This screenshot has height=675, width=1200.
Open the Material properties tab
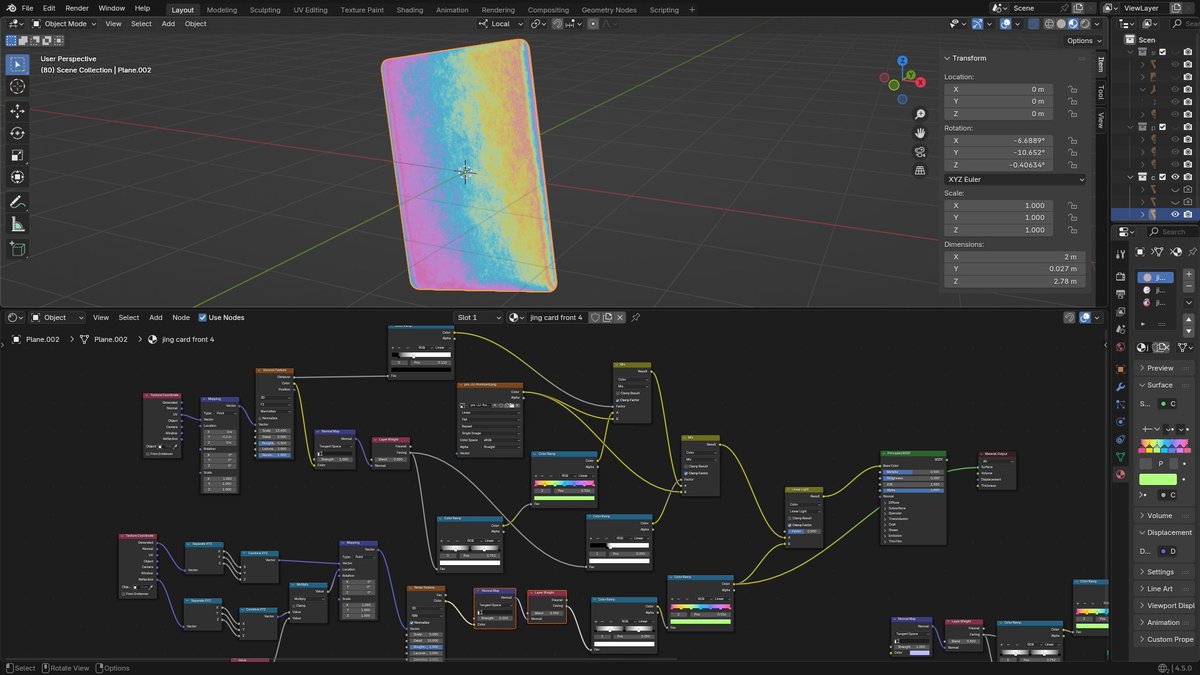pyautogui.click(x=1119, y=474)
